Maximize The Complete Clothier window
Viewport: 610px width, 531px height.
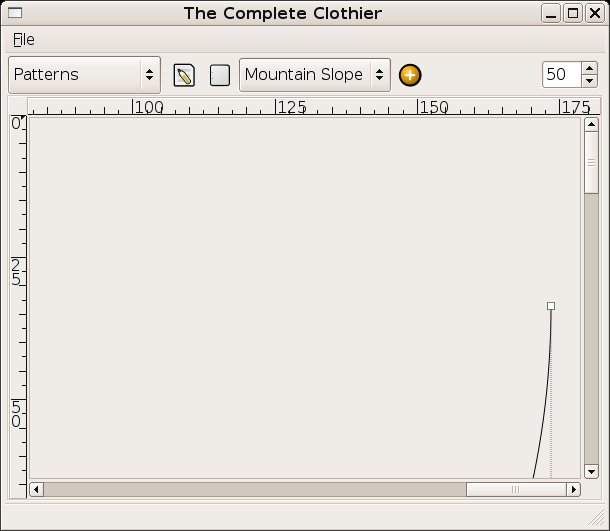coord(573,14)
